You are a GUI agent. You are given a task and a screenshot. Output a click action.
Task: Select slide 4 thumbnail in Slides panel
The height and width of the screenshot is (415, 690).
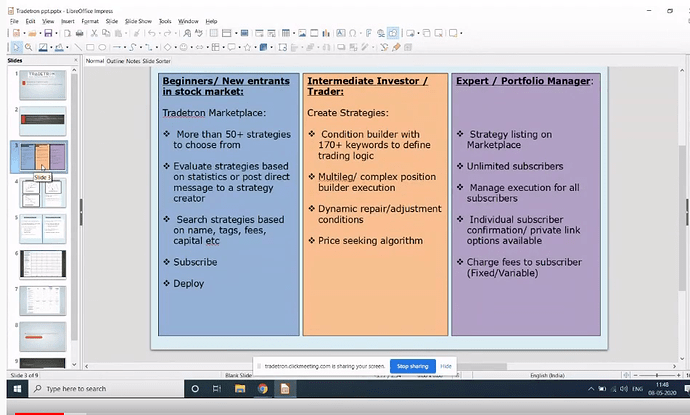pos(43,193)
